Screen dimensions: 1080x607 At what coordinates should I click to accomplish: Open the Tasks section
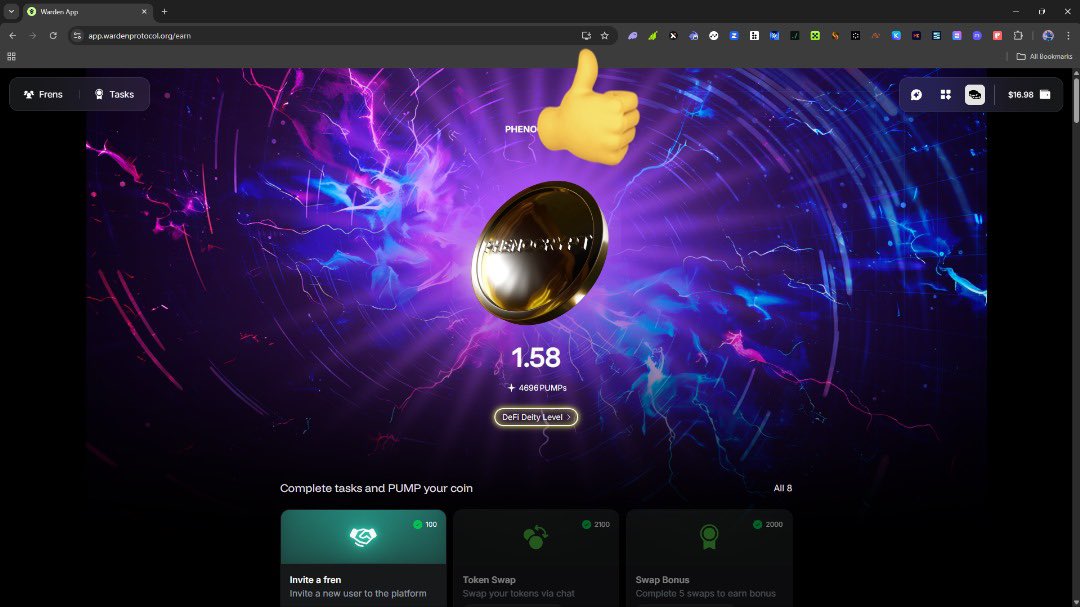(114, 94)
